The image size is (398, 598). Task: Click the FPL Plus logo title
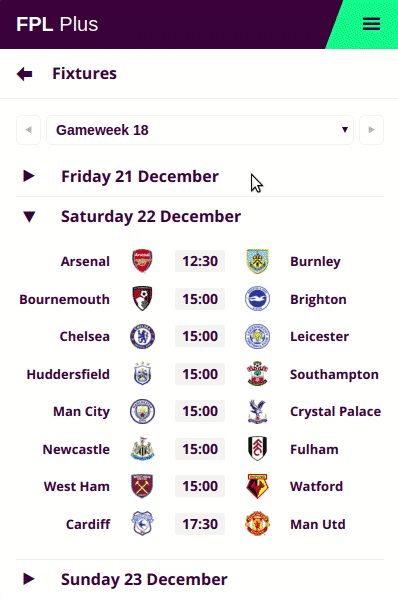[x=57, y=24]
